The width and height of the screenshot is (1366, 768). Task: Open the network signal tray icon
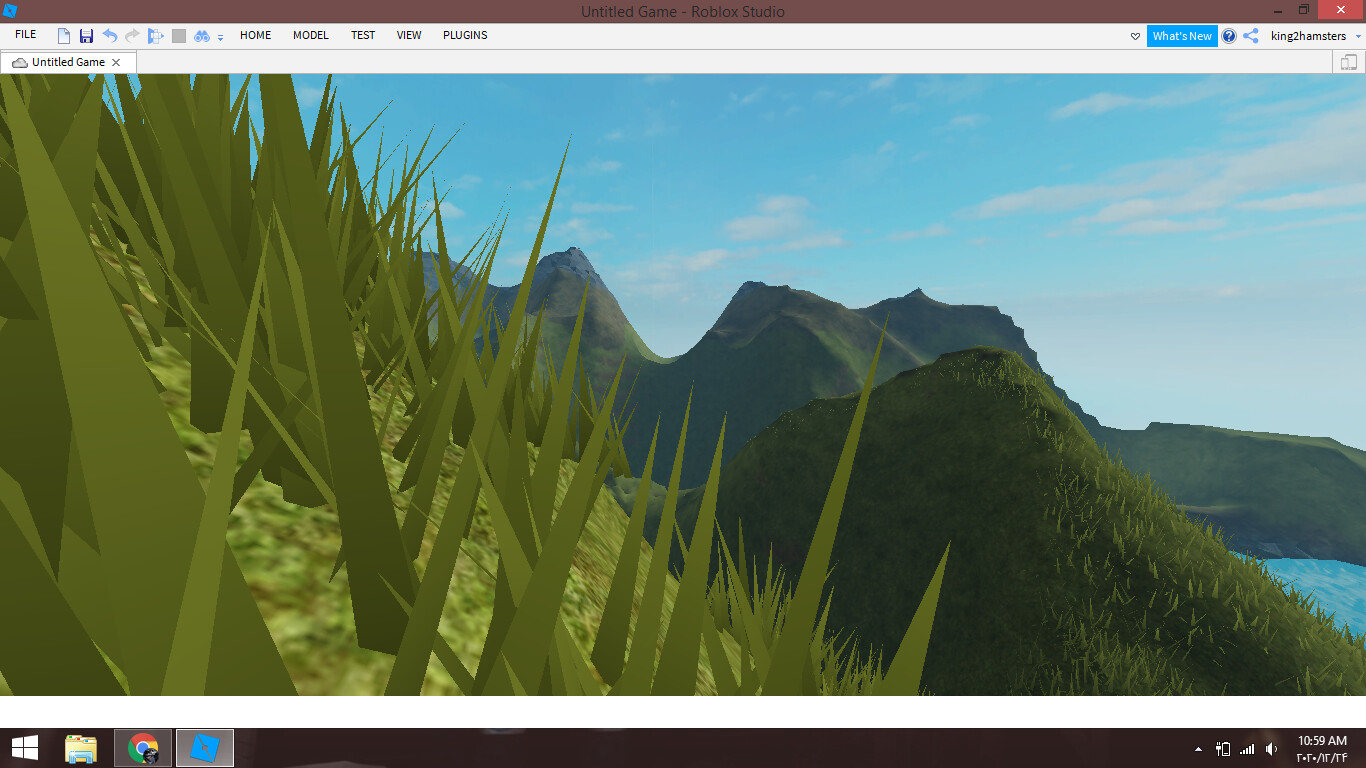point(1247,749)
